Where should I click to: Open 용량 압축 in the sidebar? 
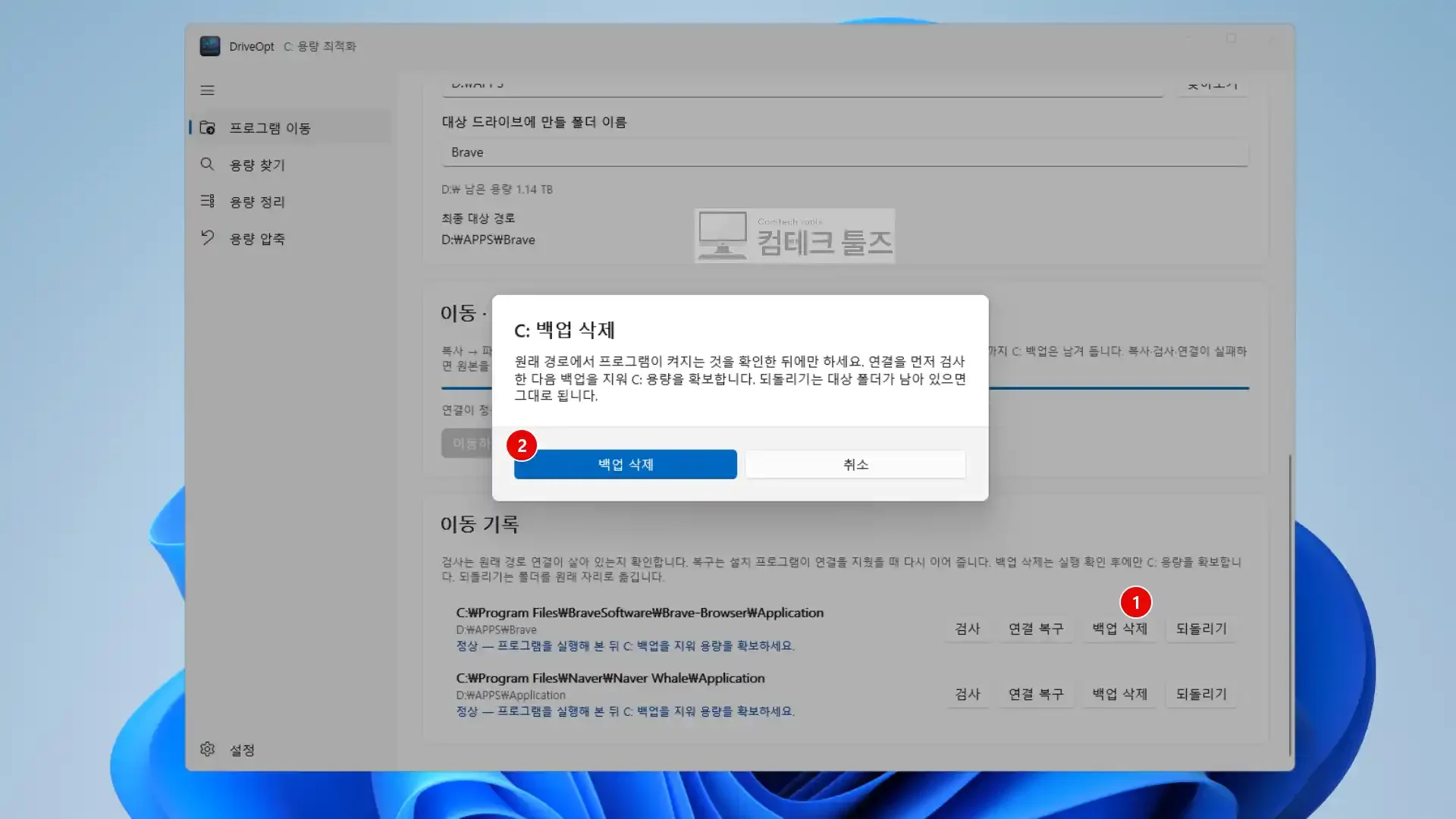pos(289,239)
